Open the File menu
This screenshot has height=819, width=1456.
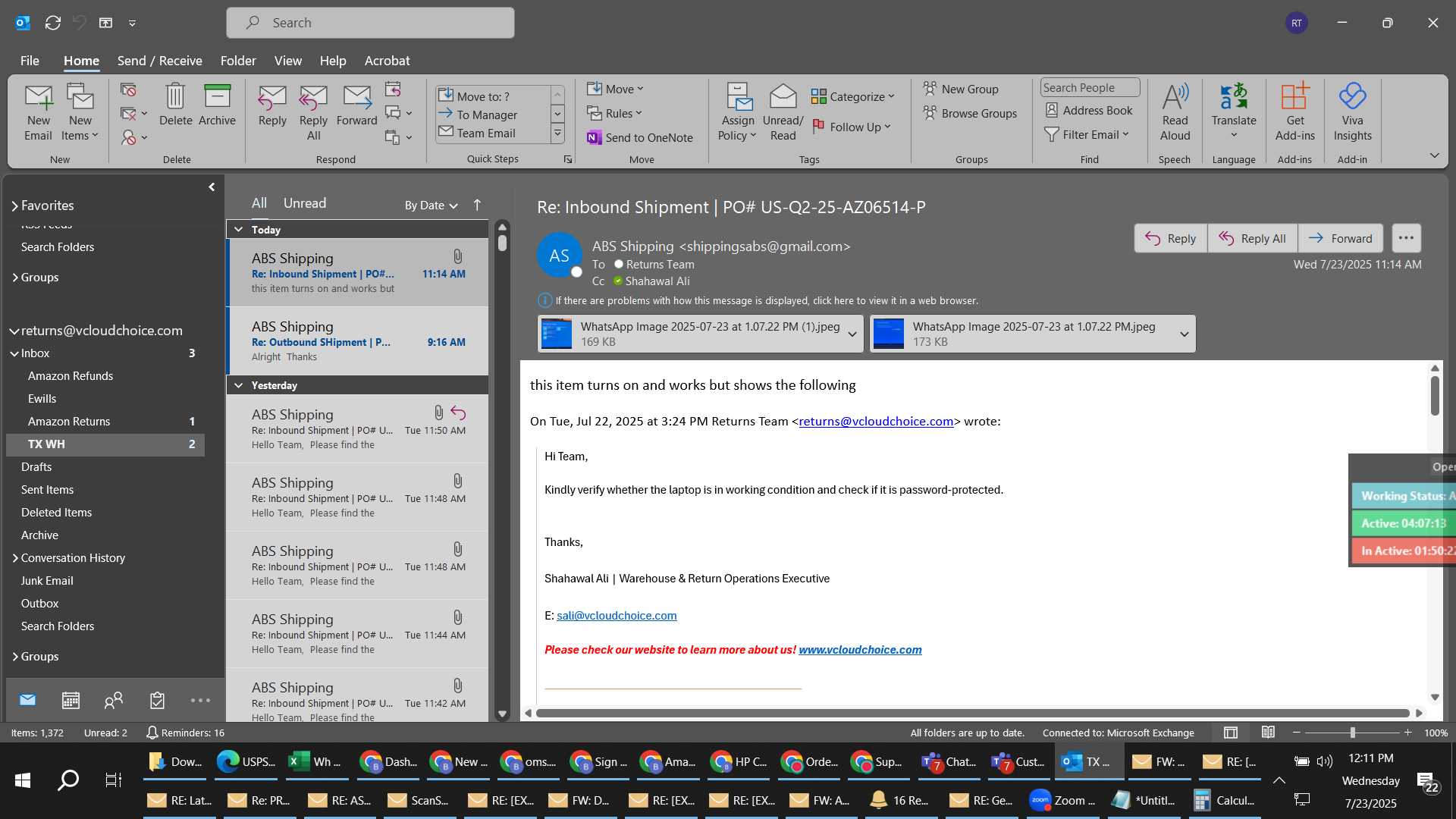point(30,61)
